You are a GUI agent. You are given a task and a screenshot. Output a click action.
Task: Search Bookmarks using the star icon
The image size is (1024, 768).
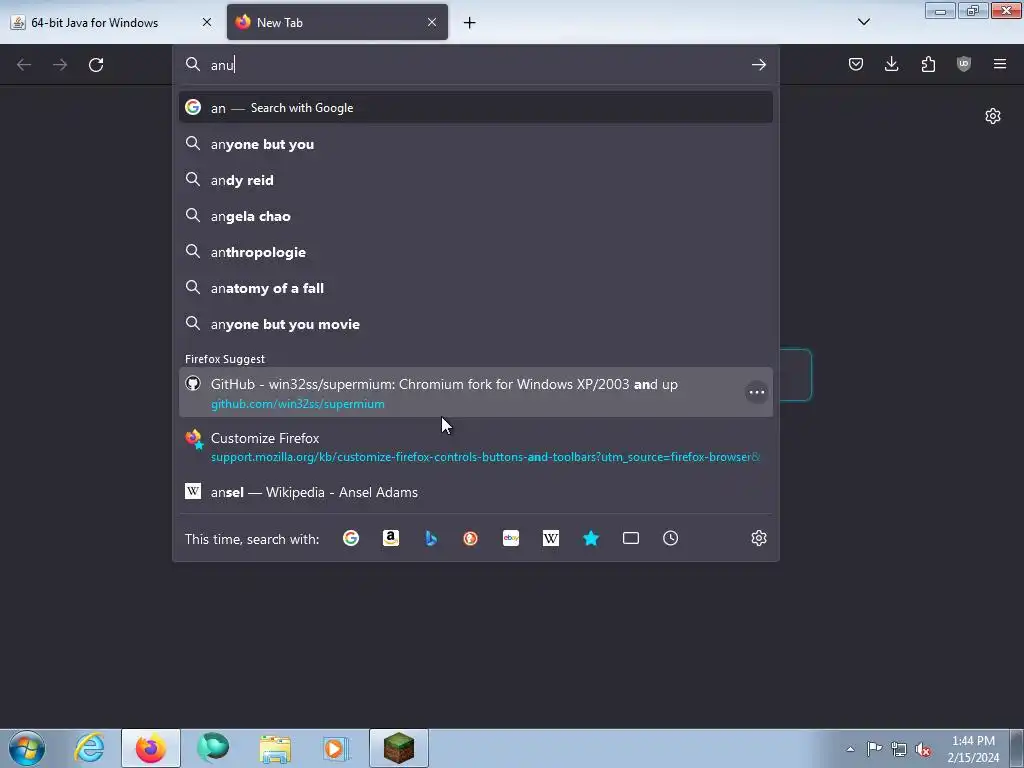pyautogui.click(x=591, y=538)
